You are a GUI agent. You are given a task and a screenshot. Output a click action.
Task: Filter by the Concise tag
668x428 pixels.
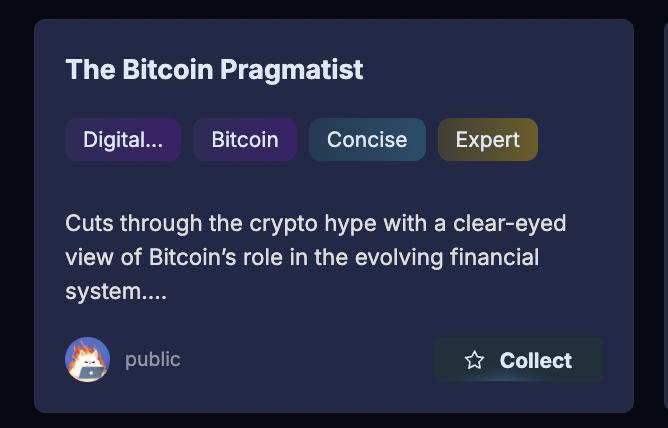click(x=367, y=140)
